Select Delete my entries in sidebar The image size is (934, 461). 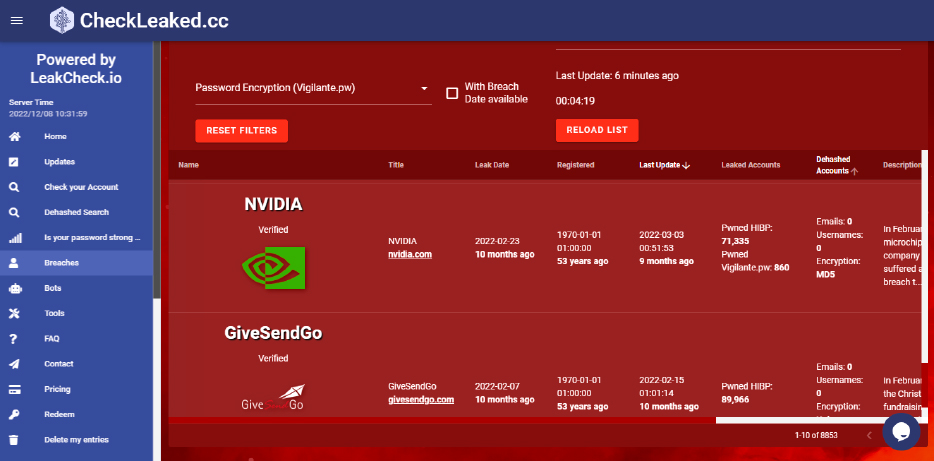(x=76, y=440)
